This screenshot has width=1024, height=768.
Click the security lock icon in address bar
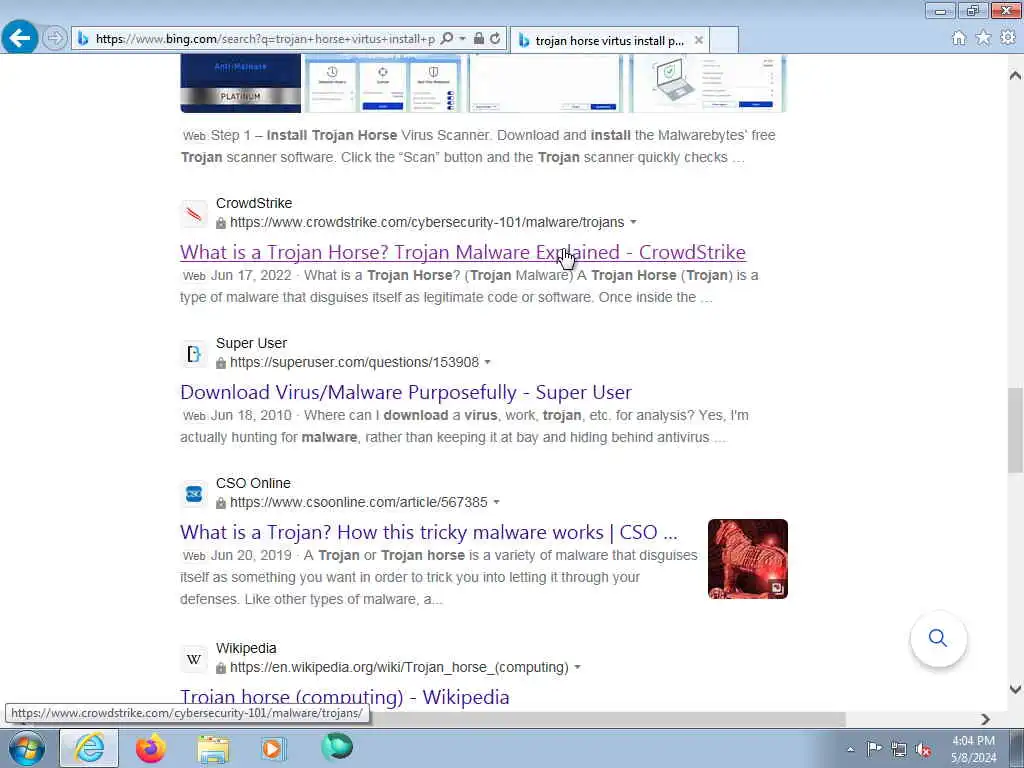pyautogui.click(x=479, y=39)
